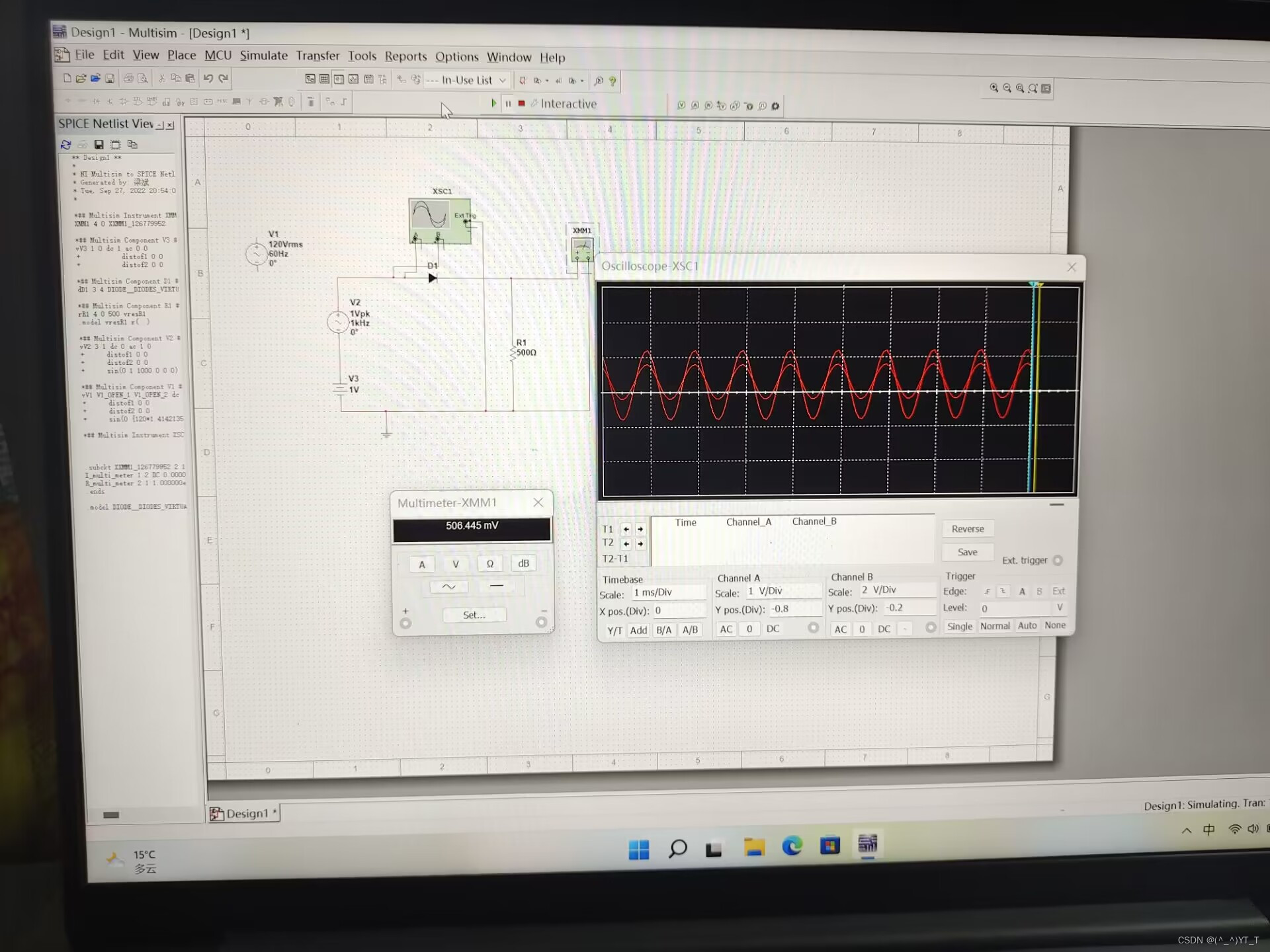
Task: Stop the simulation using the red square icon
Action: tap(522, 104)
